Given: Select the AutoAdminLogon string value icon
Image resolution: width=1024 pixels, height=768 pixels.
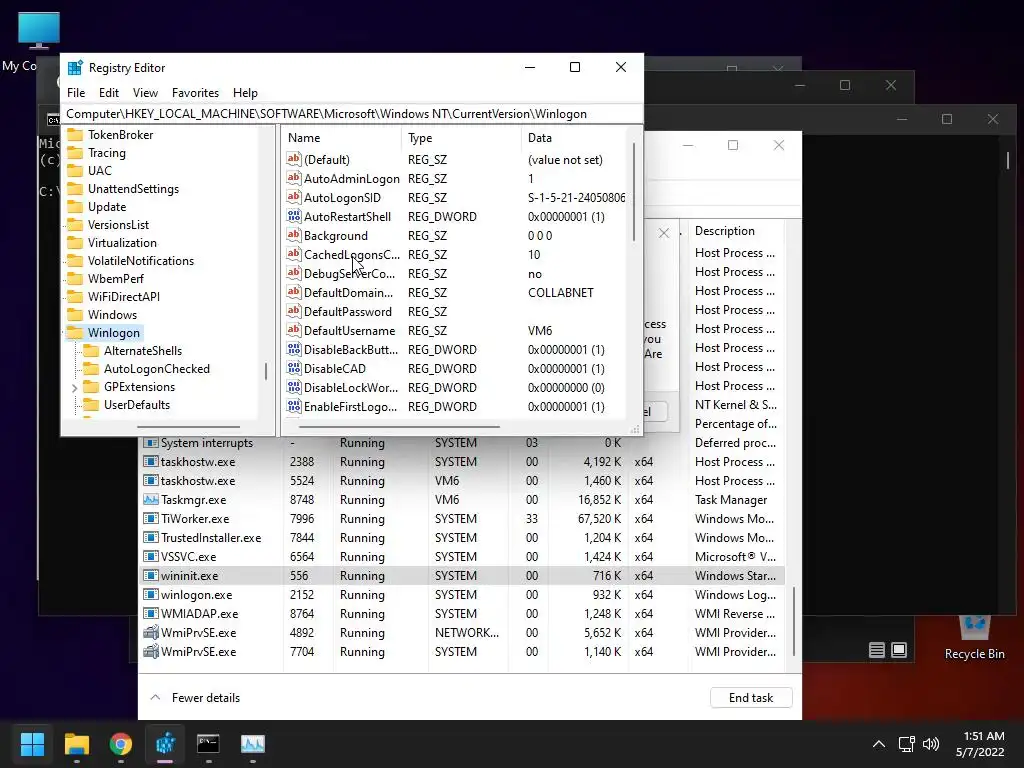Looking at the screenshot, I should pos(294,178).
